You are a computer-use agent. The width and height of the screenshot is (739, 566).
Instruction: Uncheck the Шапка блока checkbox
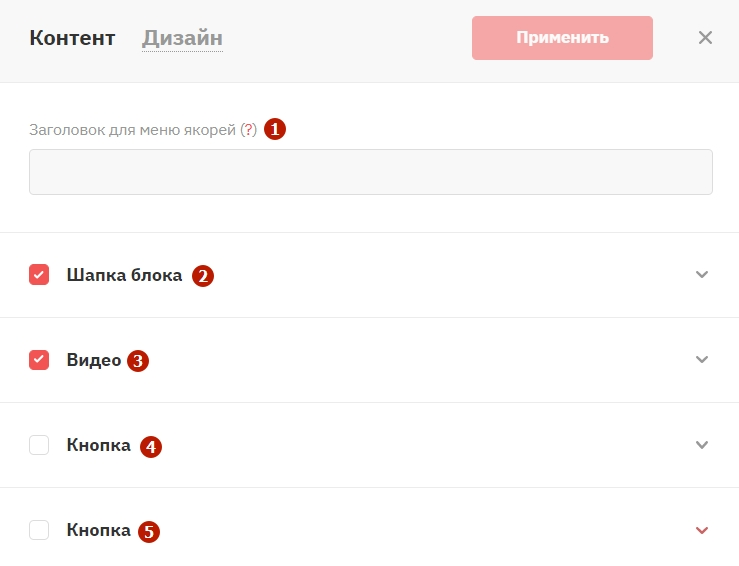[39, 275]
